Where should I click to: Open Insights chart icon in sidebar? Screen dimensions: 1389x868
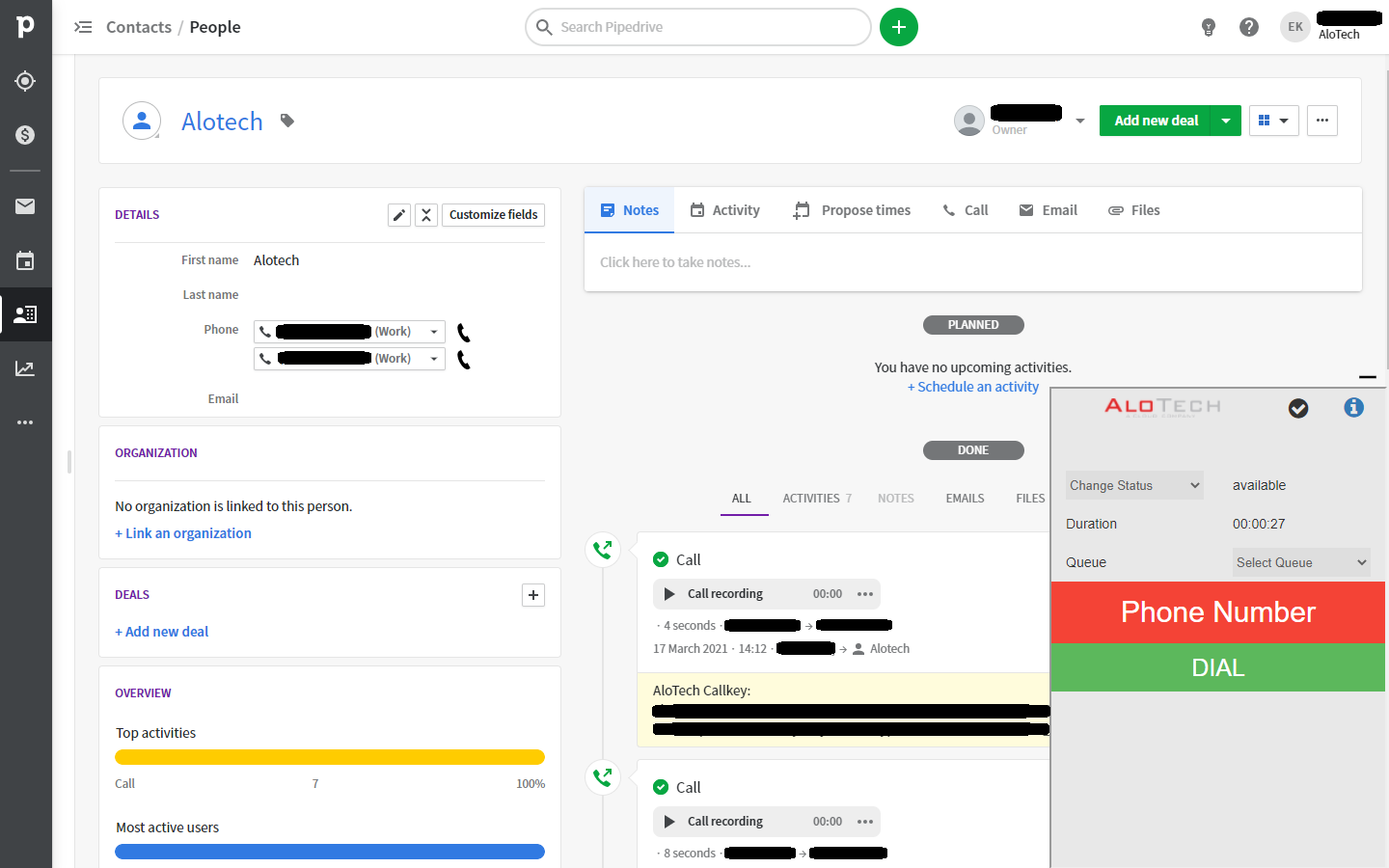(26, 368)
